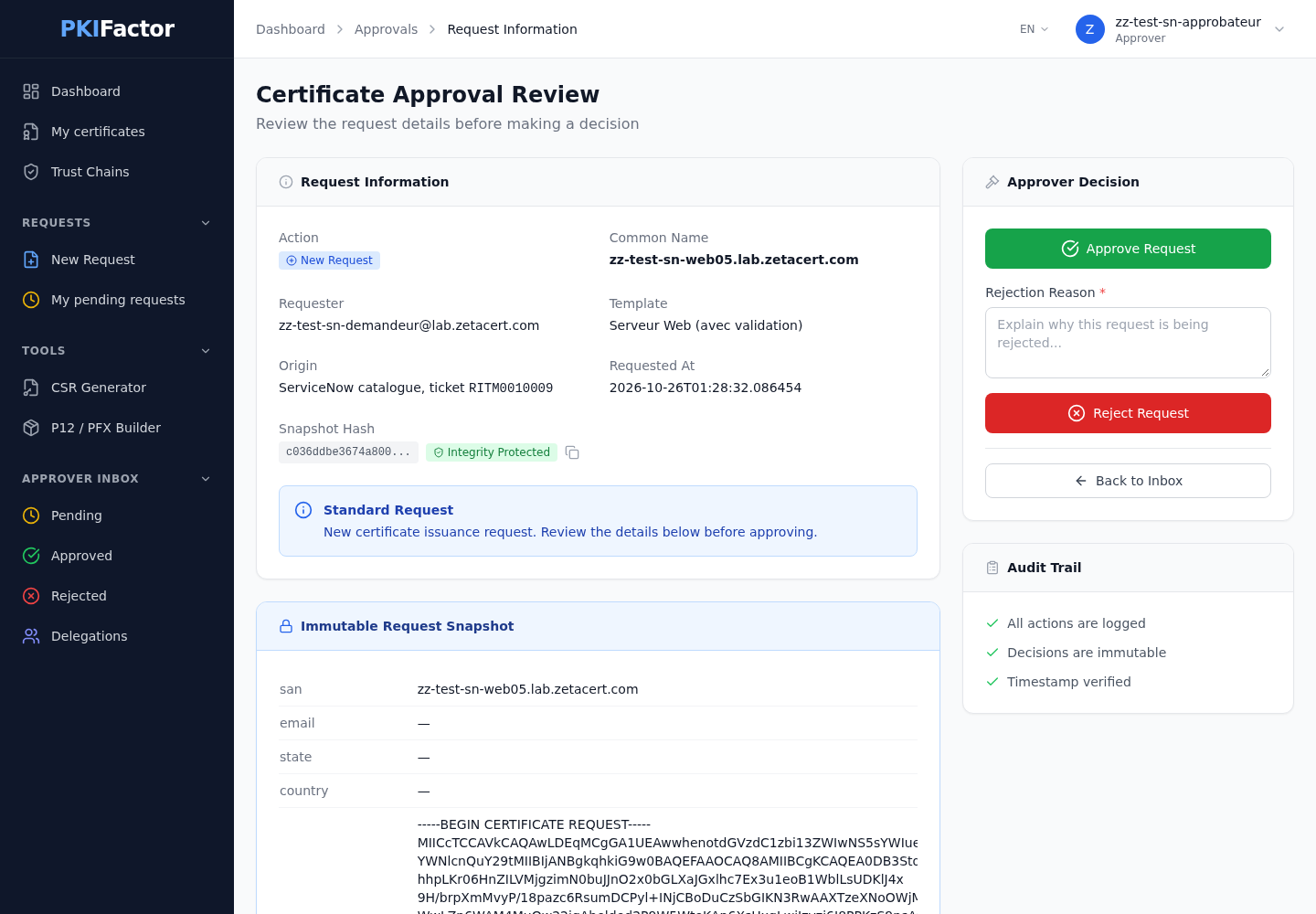Screen dimensions: 1316x914
Task: Click BEGIN CERTIFICATE REQUEST line
Action: (534, 824)
